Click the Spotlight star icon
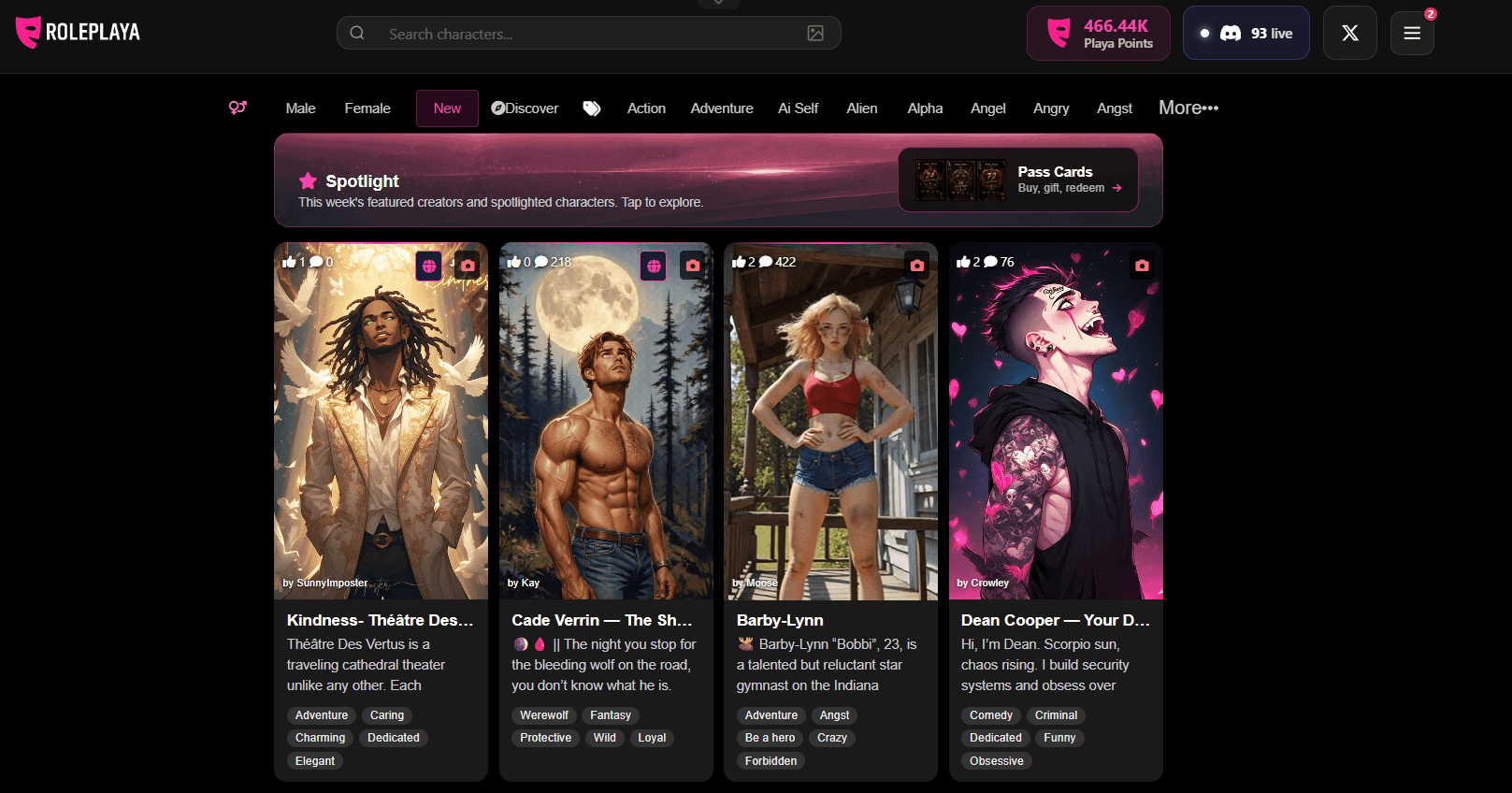 click(308, 180)
